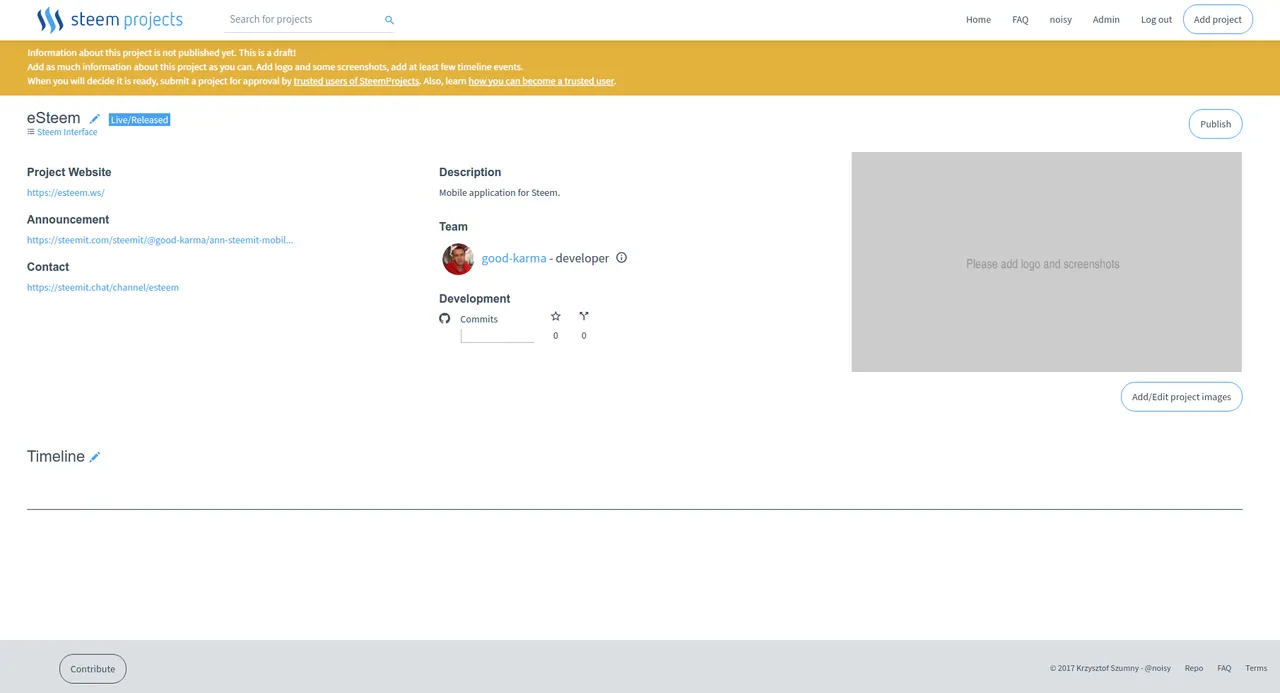Open FAQ link in footer

point(1224,668)
